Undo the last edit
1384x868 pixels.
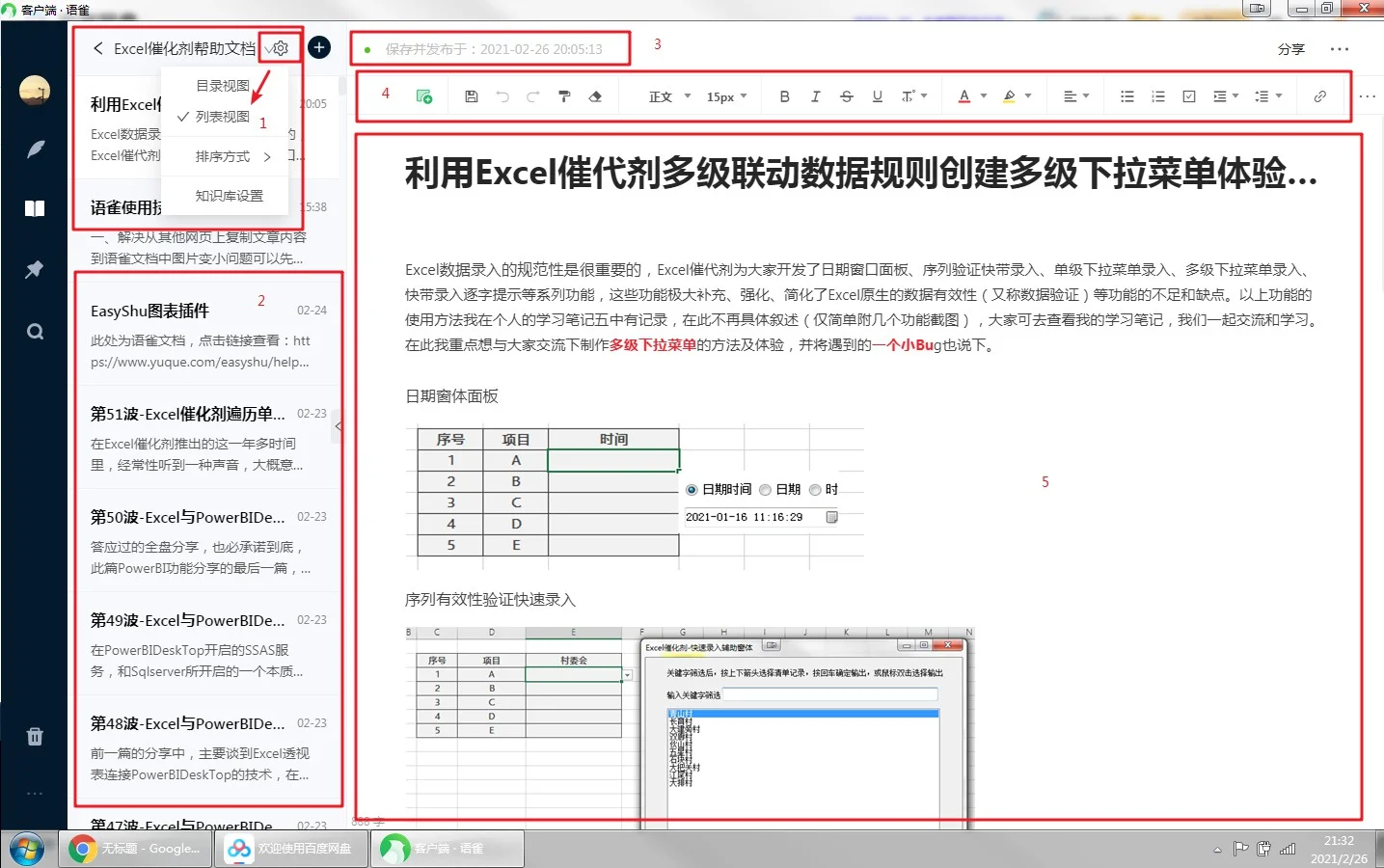click(x=502, y=96)
